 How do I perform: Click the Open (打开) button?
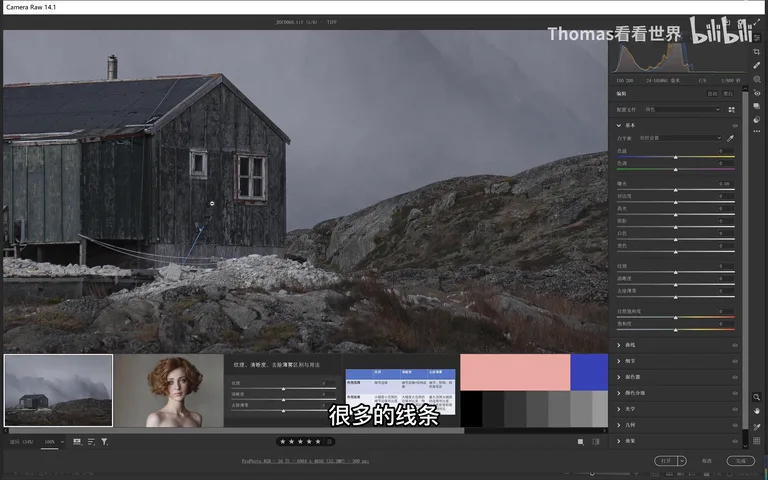click(x=666, y=461)
